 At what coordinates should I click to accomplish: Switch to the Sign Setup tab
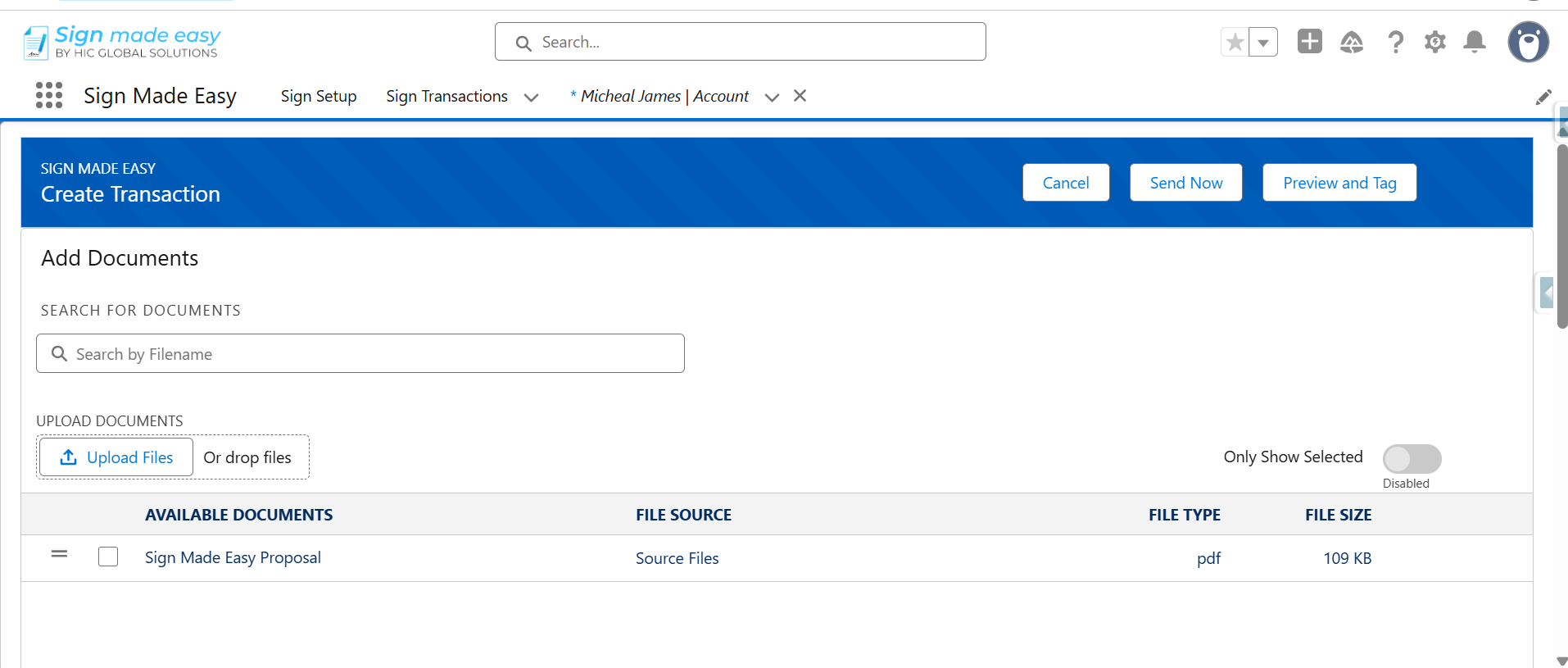319,96
